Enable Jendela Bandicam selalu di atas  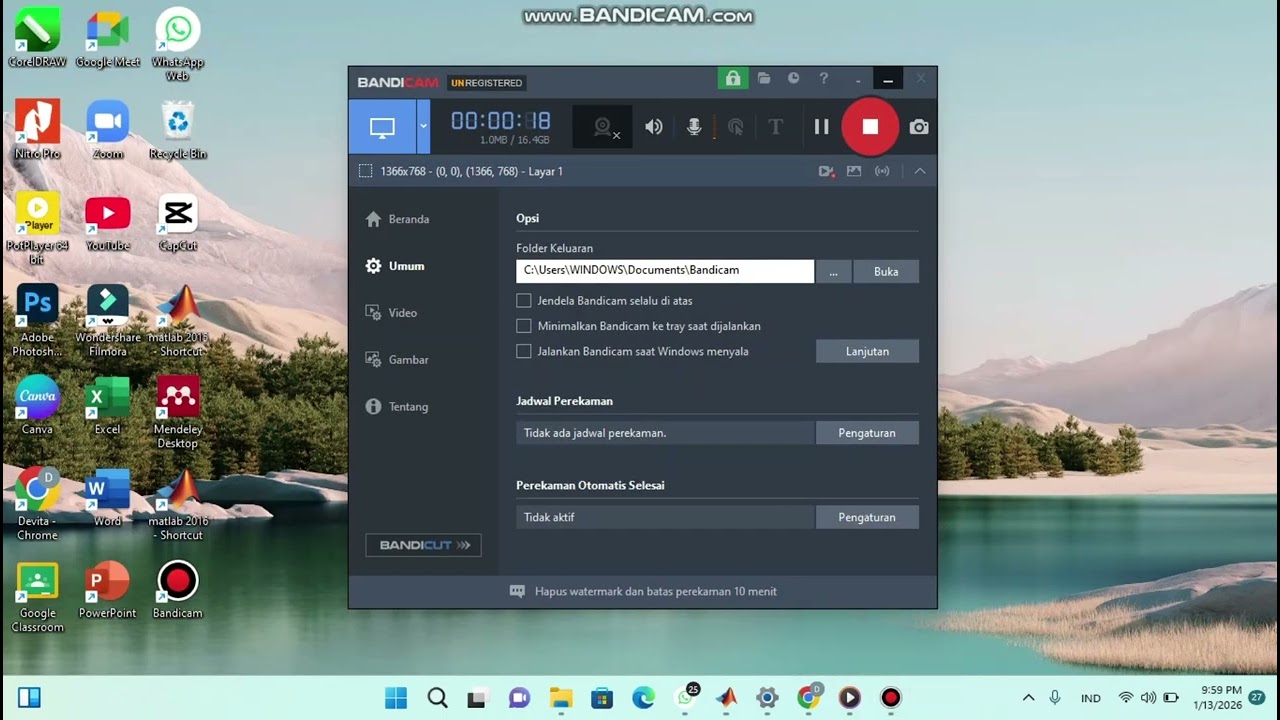(x=524, y=300)
